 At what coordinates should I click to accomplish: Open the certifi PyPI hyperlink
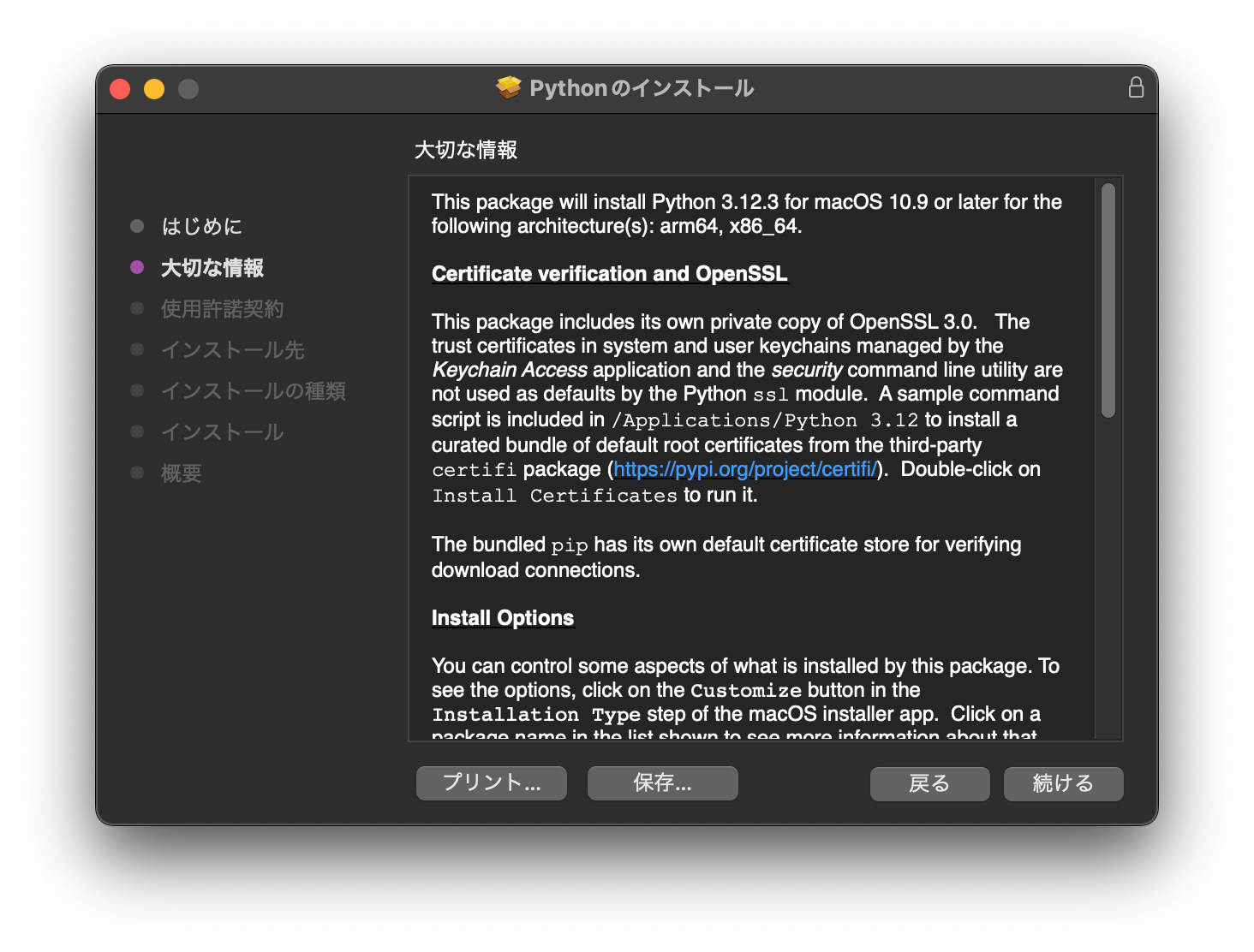[746, 468]
